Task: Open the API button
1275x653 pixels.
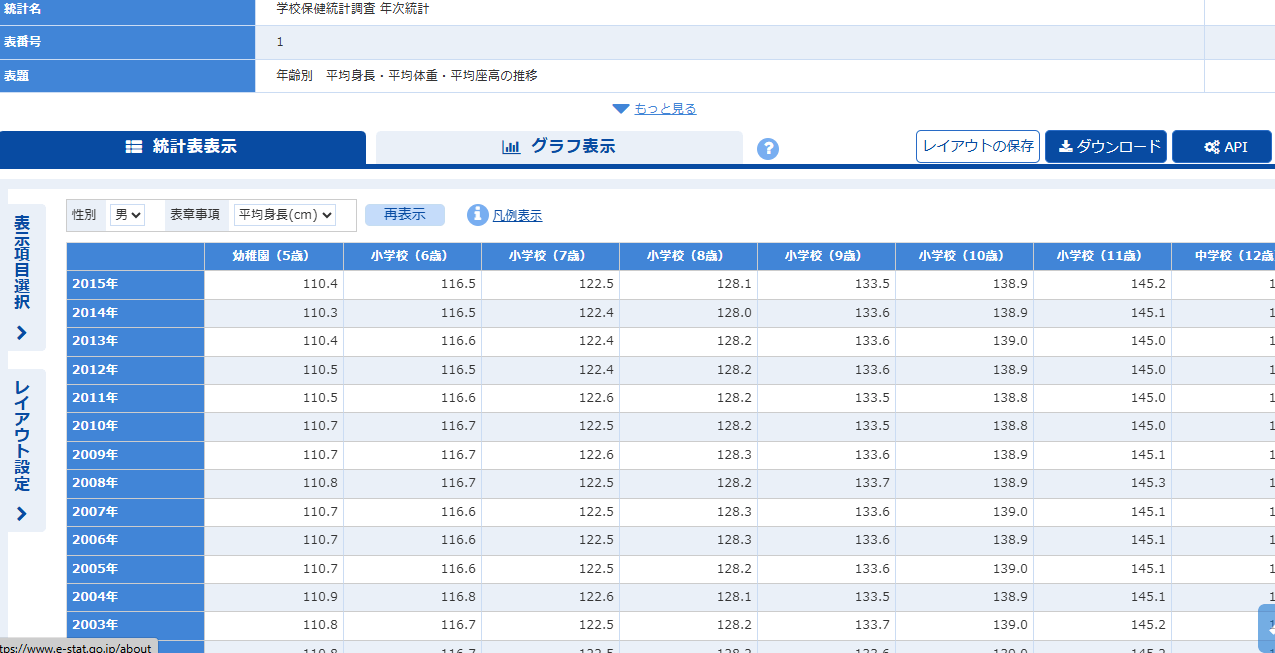Action: point(1221,146)
